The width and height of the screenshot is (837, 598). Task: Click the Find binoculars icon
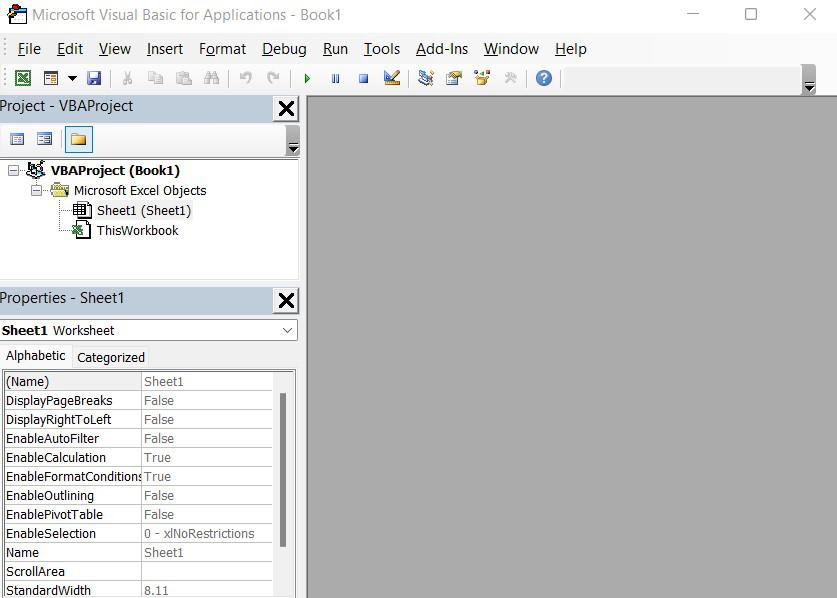(211, 78)
